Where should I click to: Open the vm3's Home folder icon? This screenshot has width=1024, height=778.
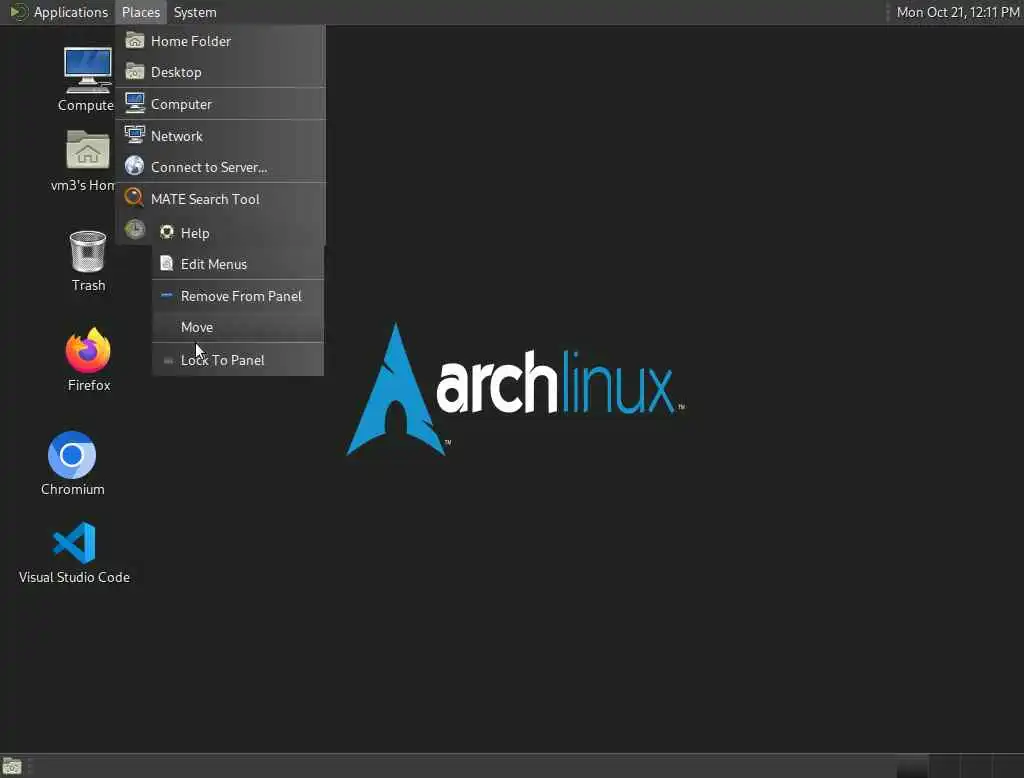(x=88, y=150)
